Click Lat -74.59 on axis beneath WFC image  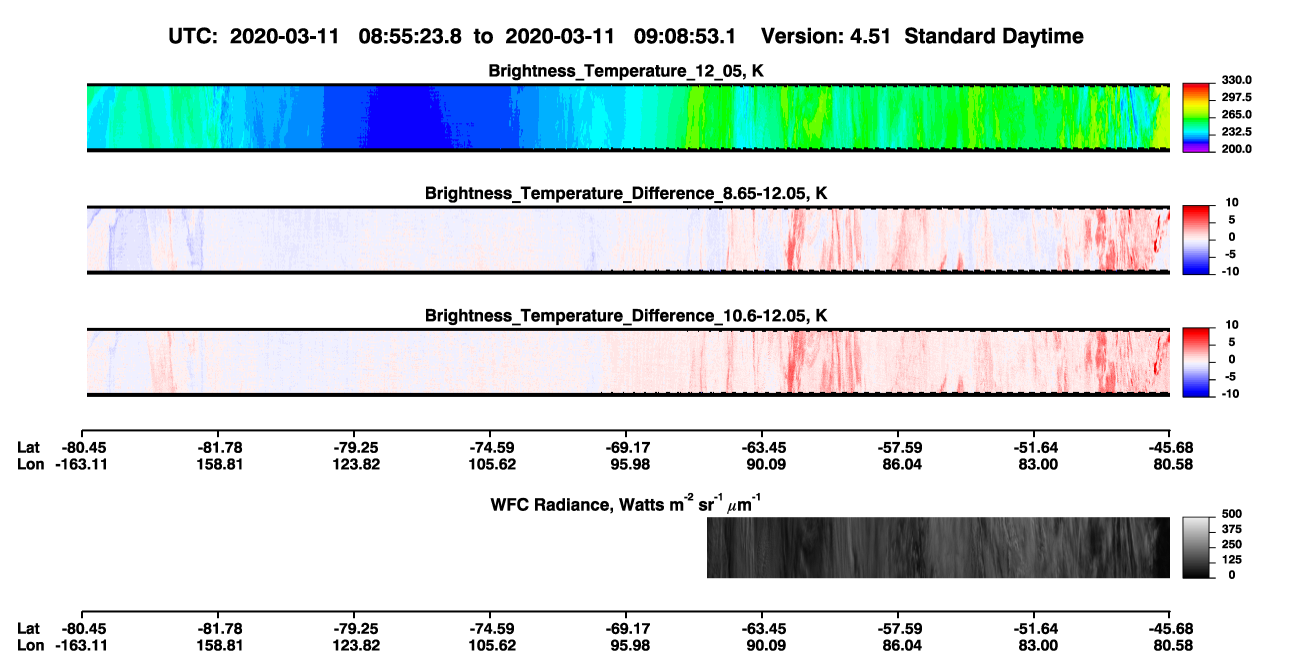tap(490, 629)
